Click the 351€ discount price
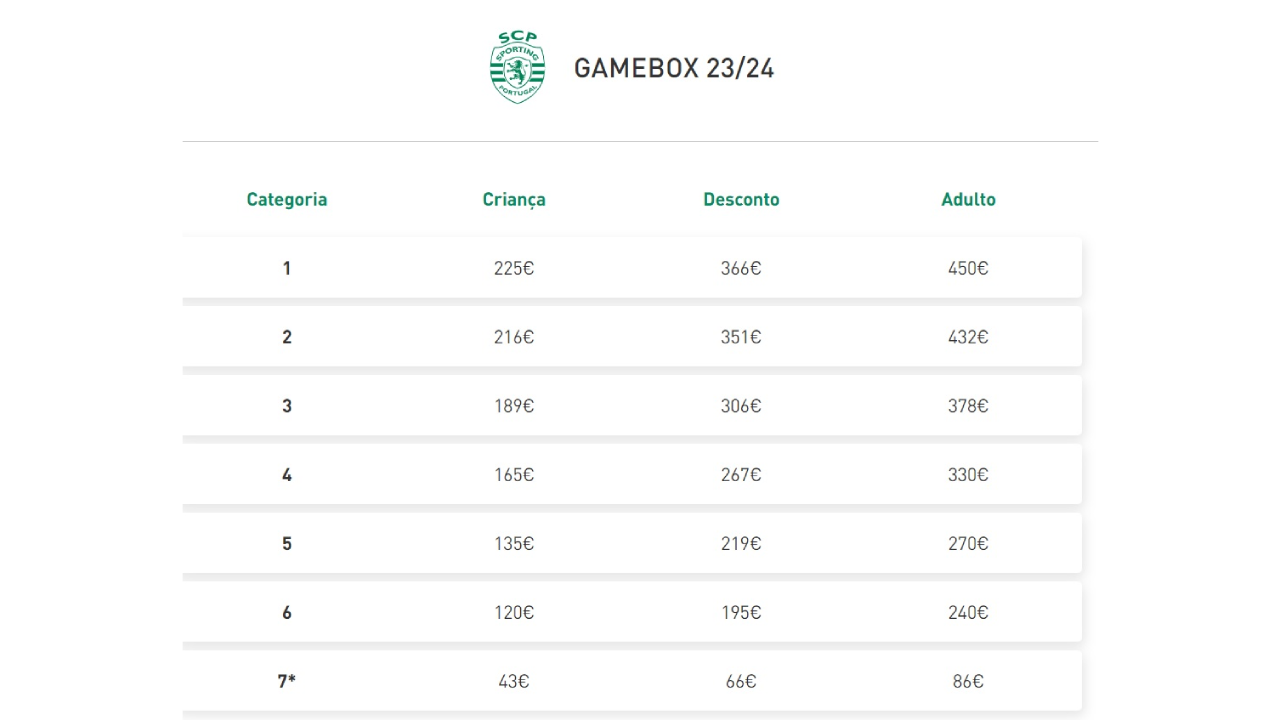 point(741,337)
